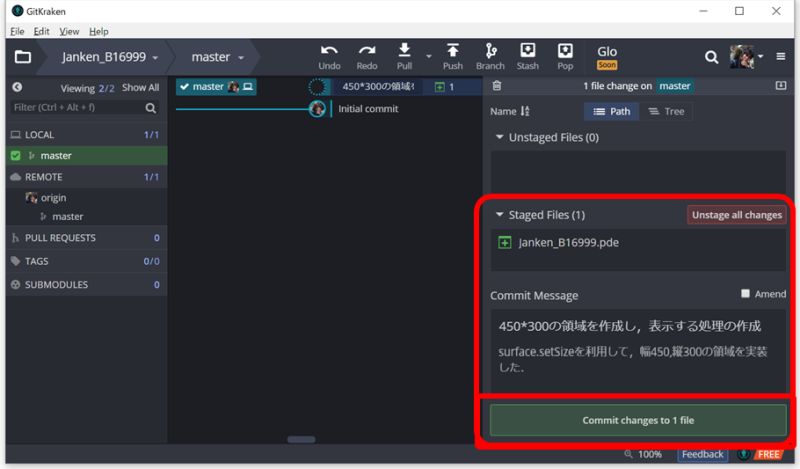Open the master branch dropdown
This screenshot has height=469, width=800.
click(218, 57)
